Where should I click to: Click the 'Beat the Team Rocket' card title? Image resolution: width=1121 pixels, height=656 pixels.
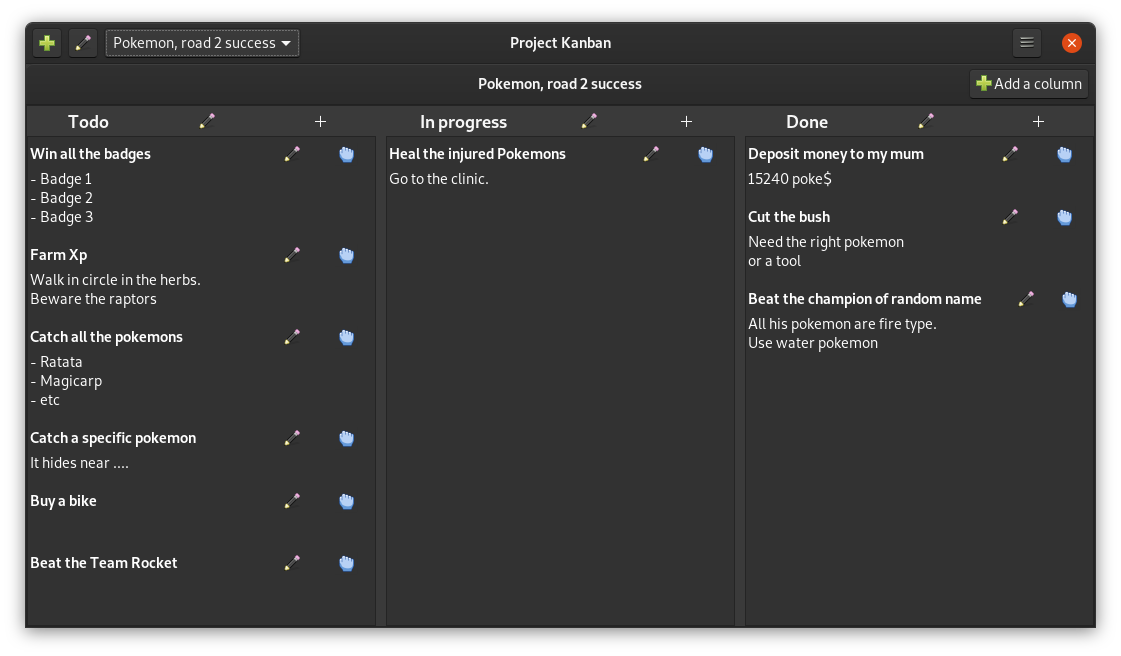[104, 563]
